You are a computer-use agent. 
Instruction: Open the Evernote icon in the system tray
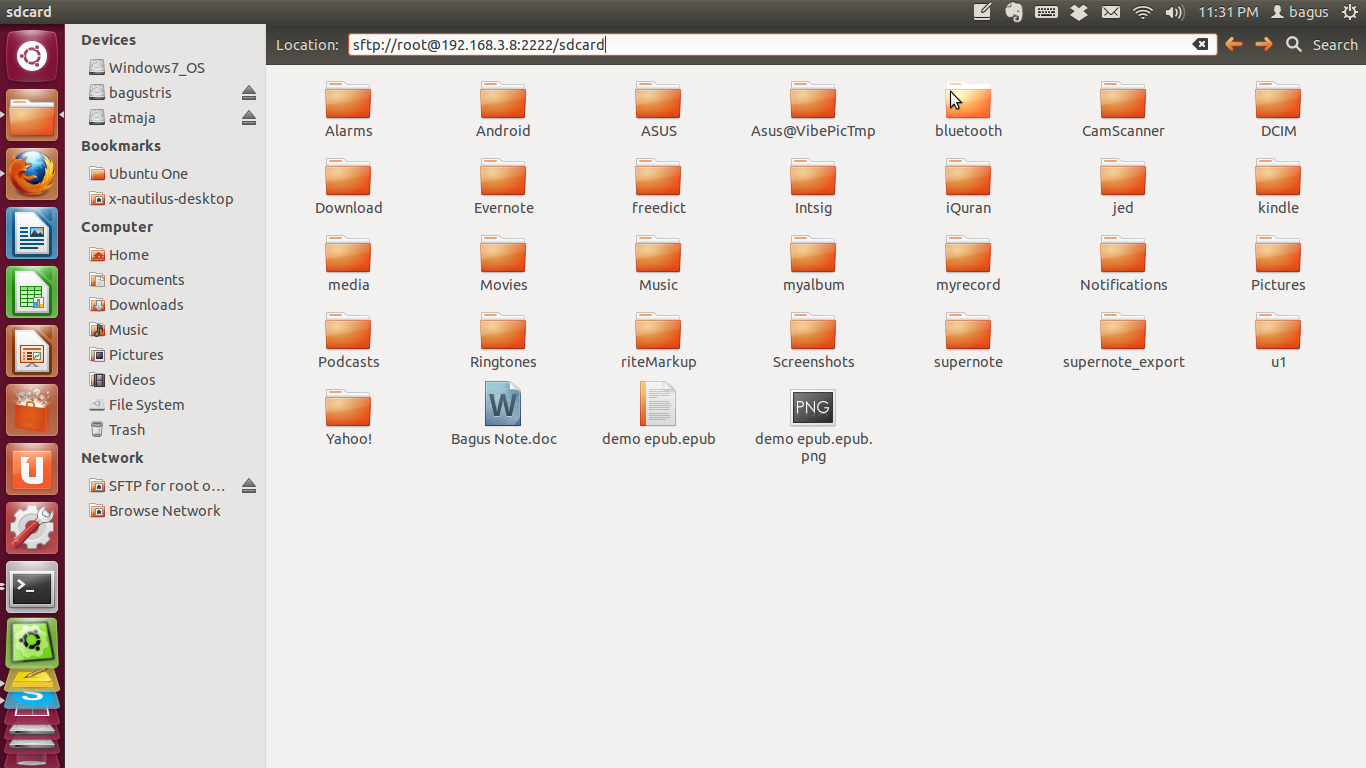(1014, 12)
